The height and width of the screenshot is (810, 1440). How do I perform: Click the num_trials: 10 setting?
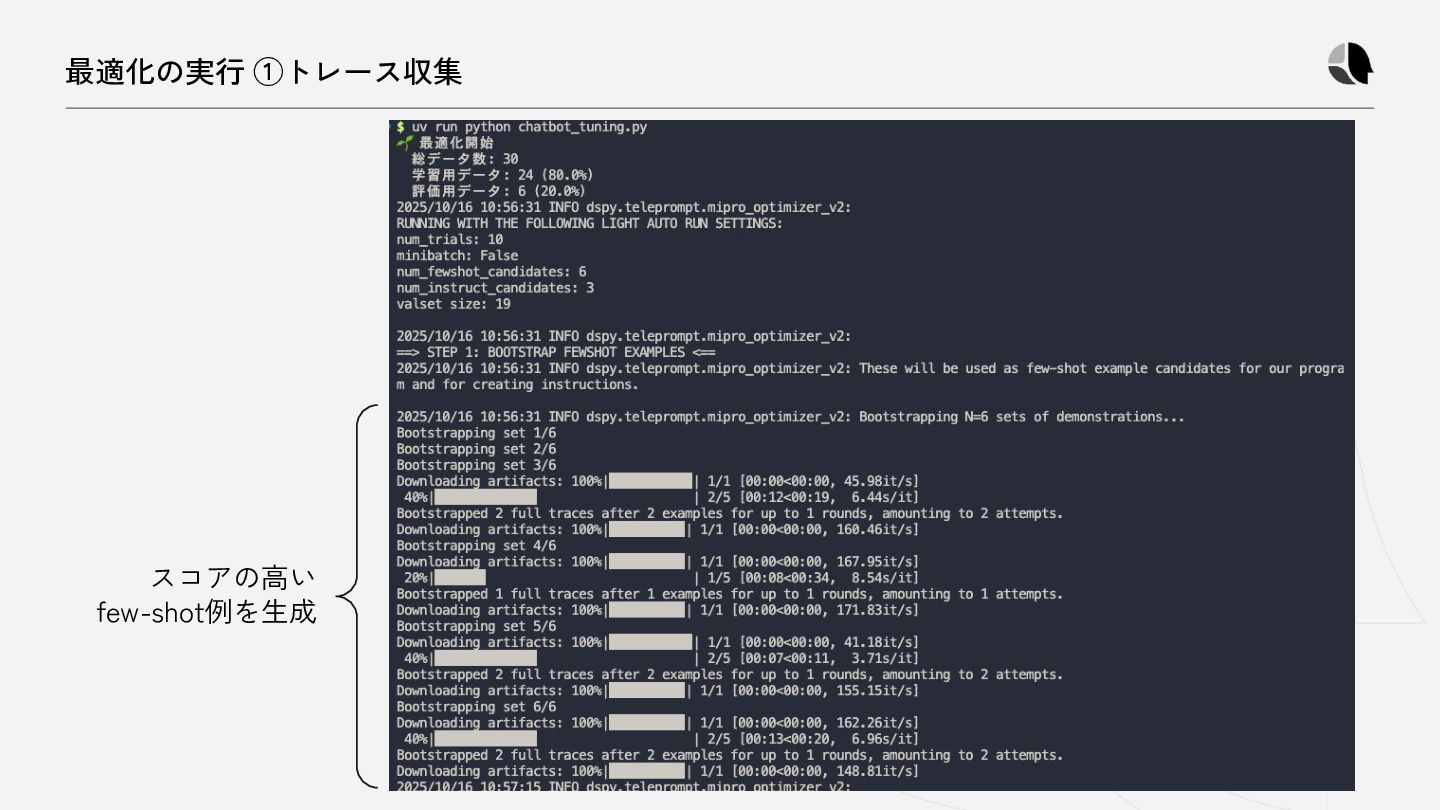coord(450,239)
